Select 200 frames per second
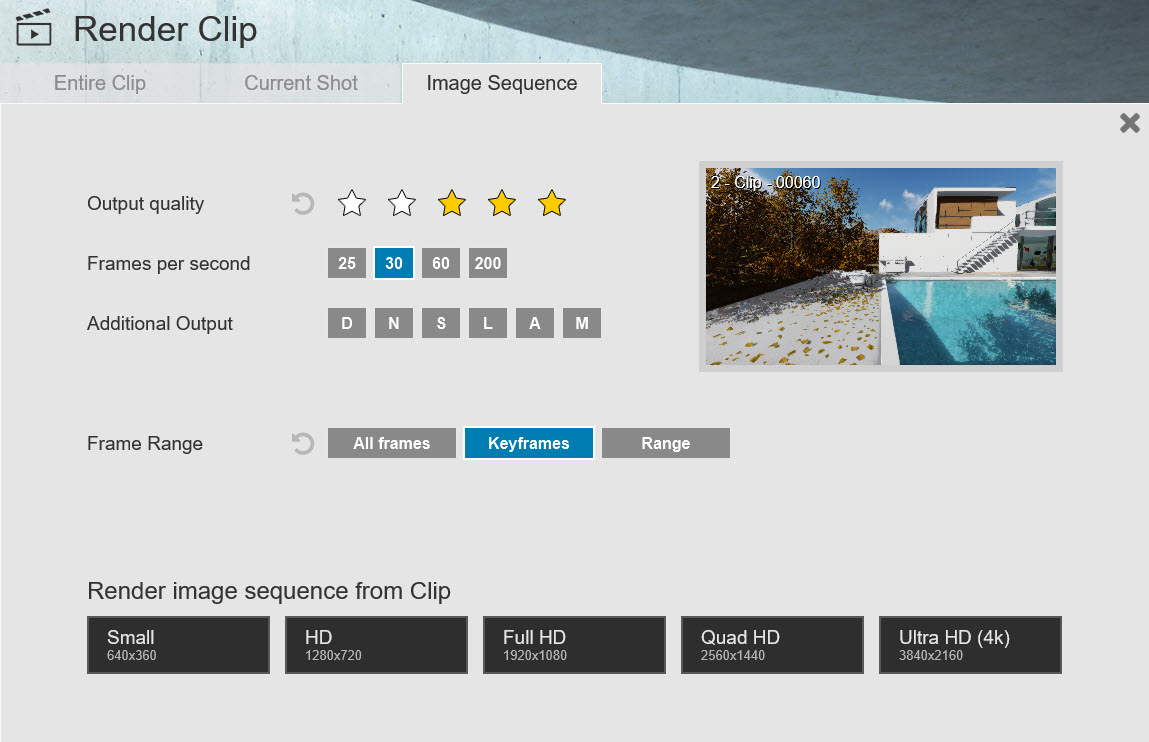 coord(487,263)
